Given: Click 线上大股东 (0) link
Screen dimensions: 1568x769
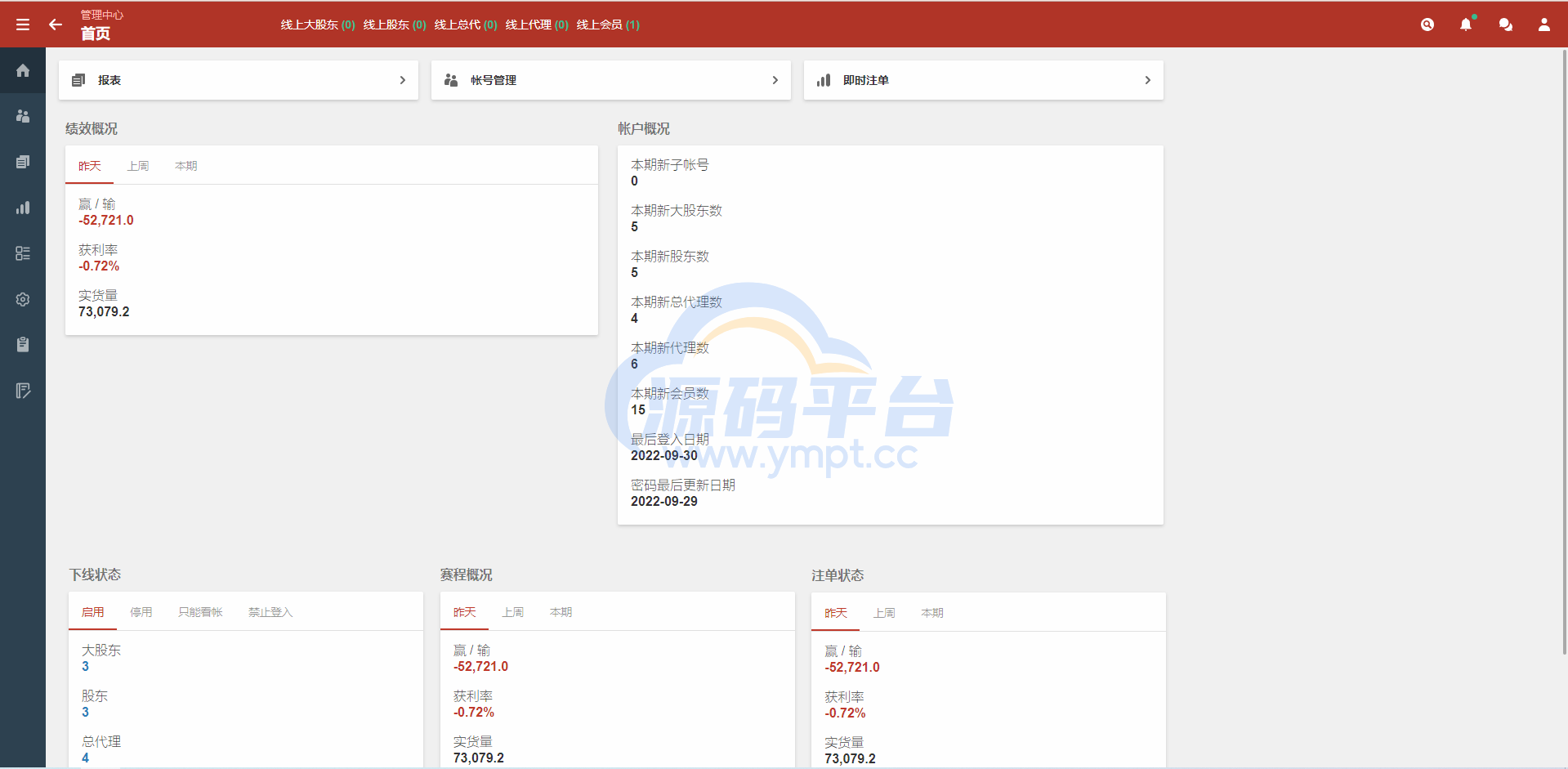Looking at the screenshot, I should pyautogui.click(x=318, y=25).
